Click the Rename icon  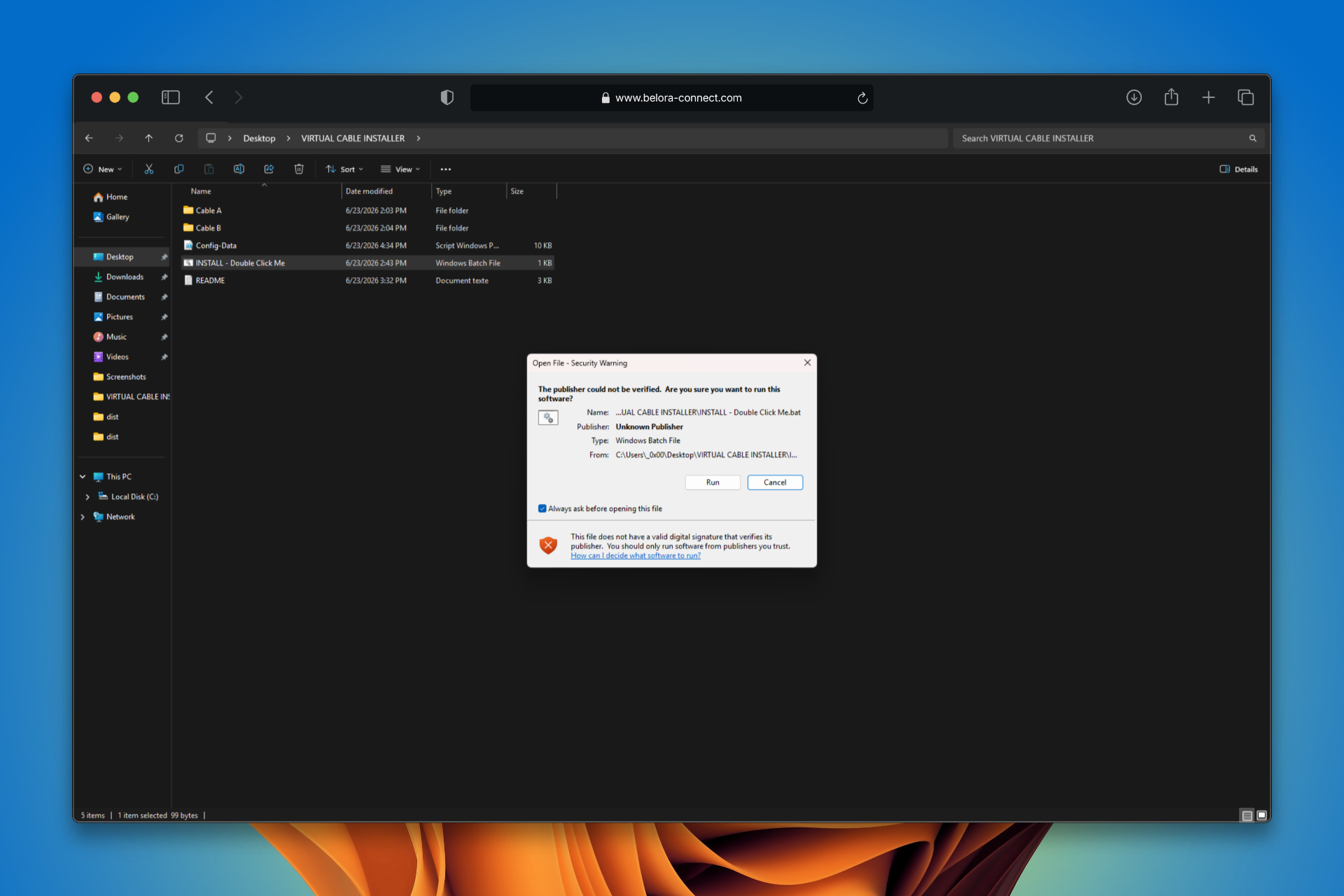(239, 169)
